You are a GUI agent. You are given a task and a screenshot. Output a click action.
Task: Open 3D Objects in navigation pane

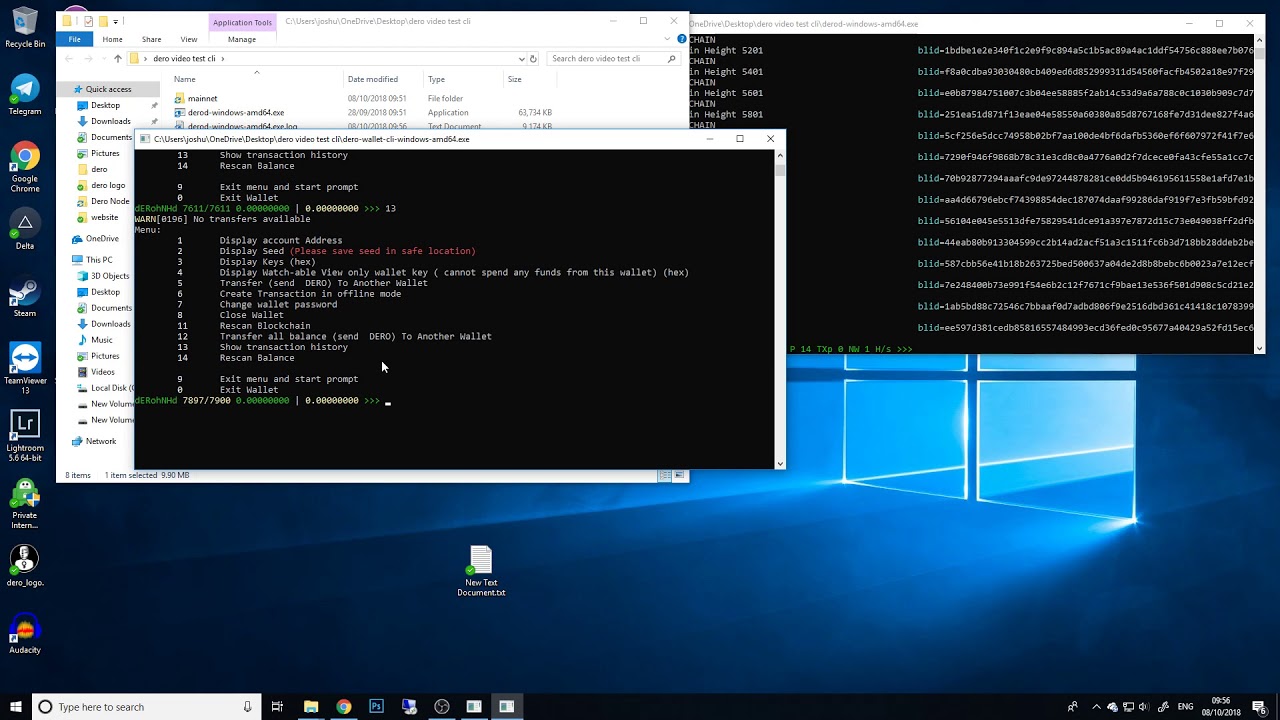tap(109, 276)
